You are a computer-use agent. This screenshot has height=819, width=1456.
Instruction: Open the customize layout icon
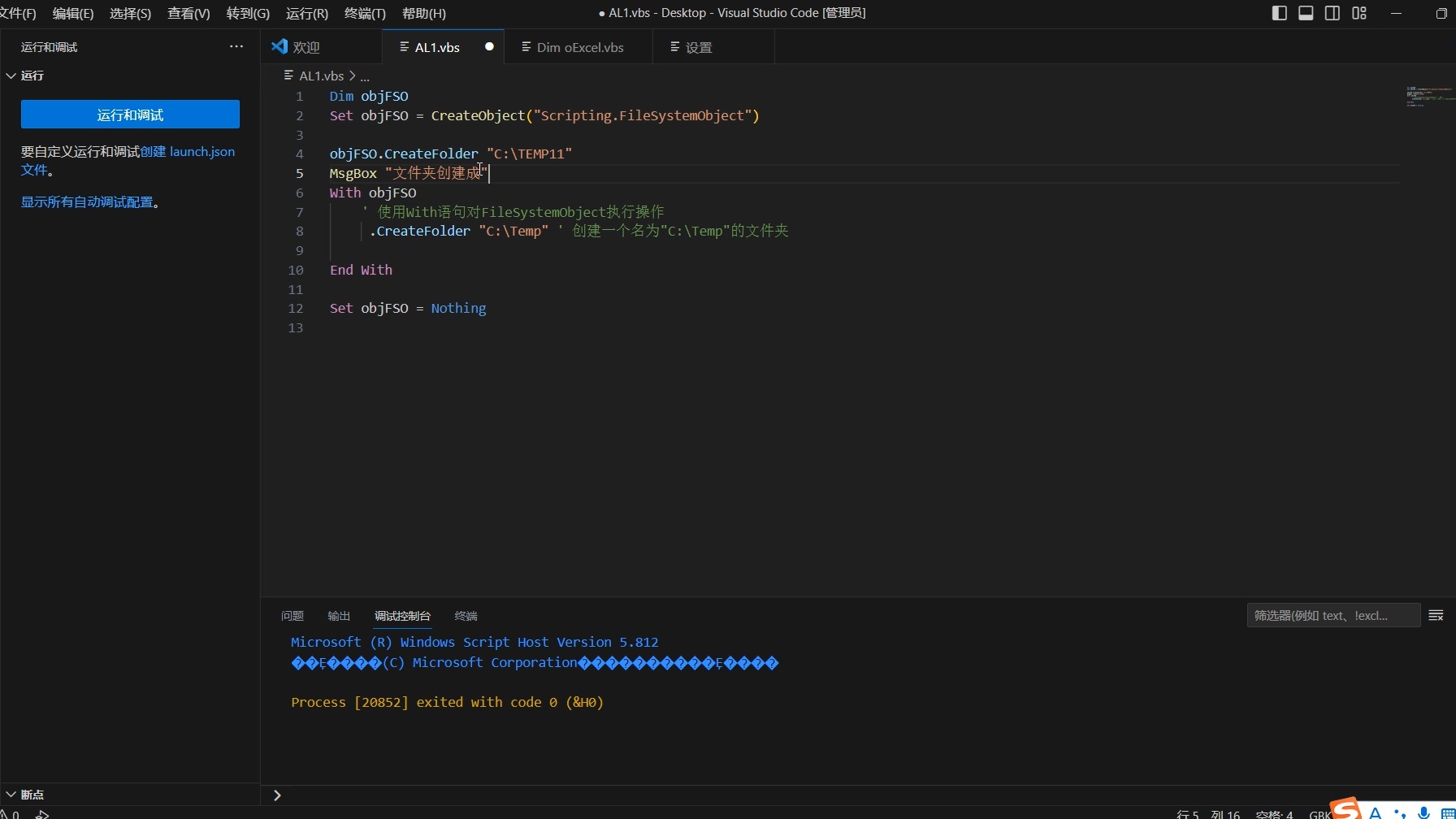point(1359,13)
